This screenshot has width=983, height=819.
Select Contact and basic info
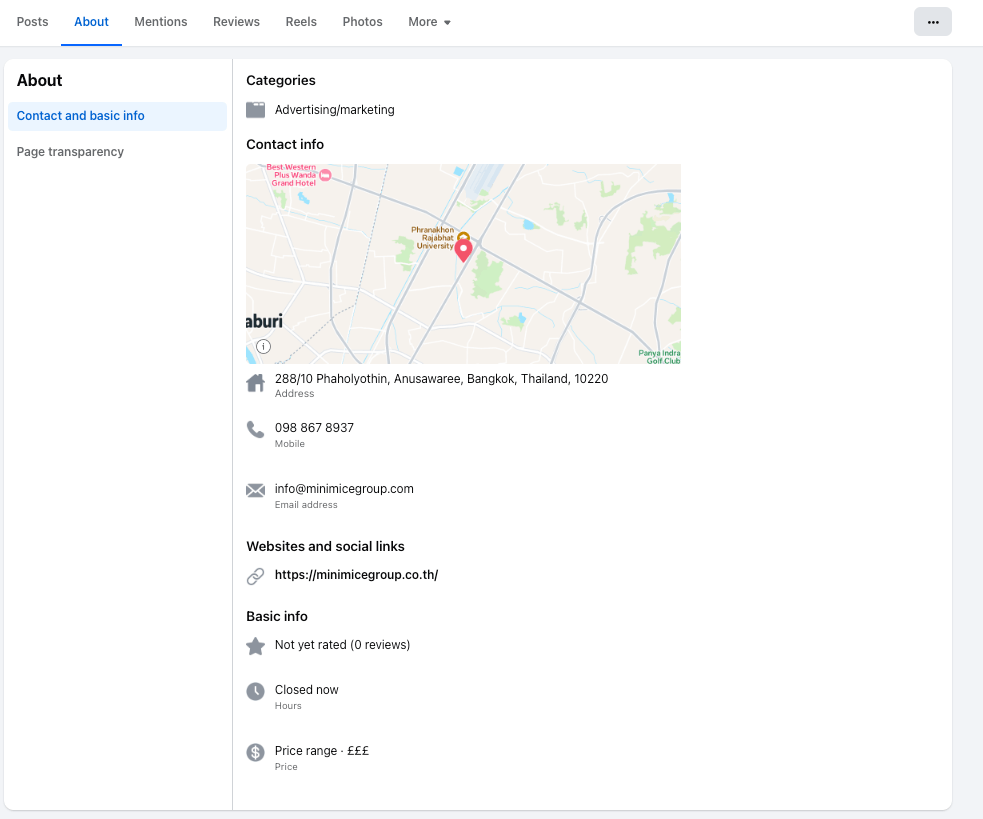pyautogui.click(x=81, y=116)
